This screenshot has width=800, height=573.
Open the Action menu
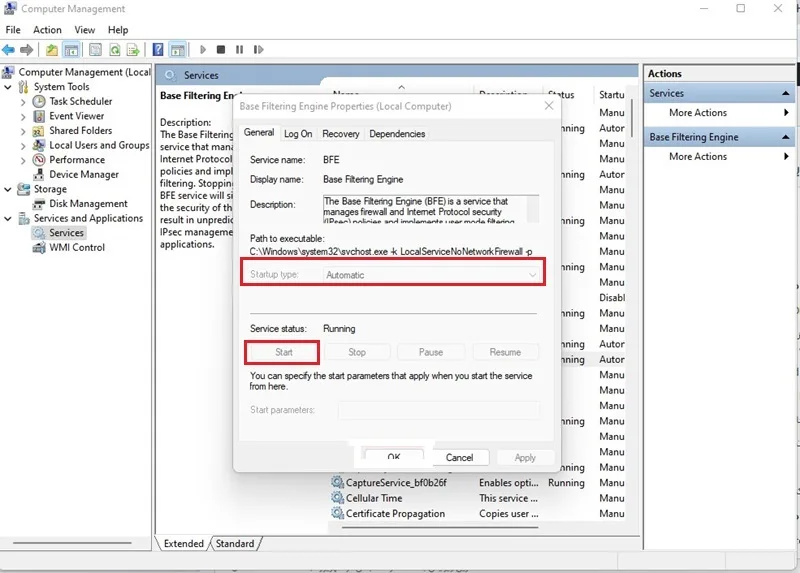tap(47, 30)
